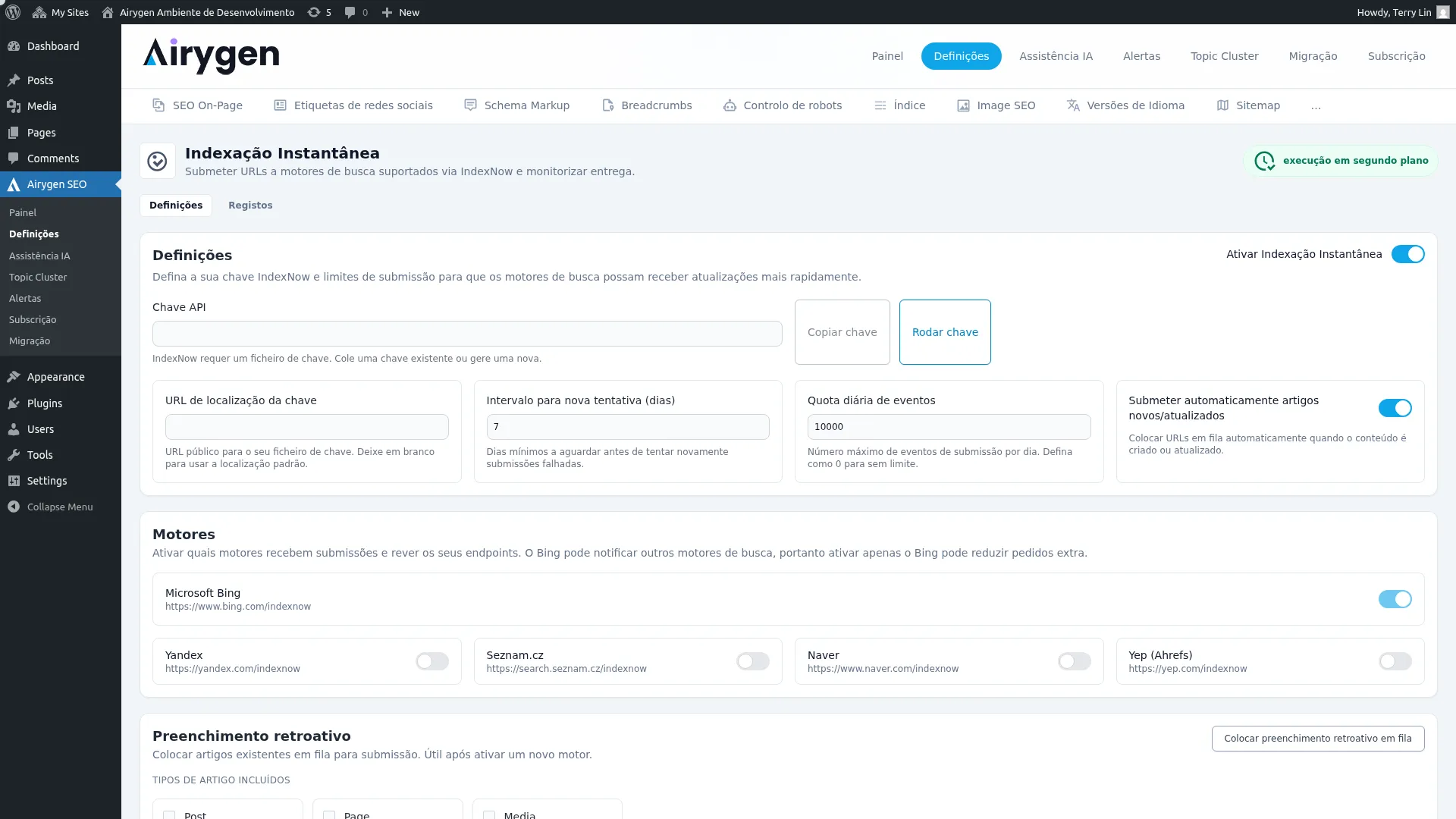Click the Copiar chave button

point(842,332)
